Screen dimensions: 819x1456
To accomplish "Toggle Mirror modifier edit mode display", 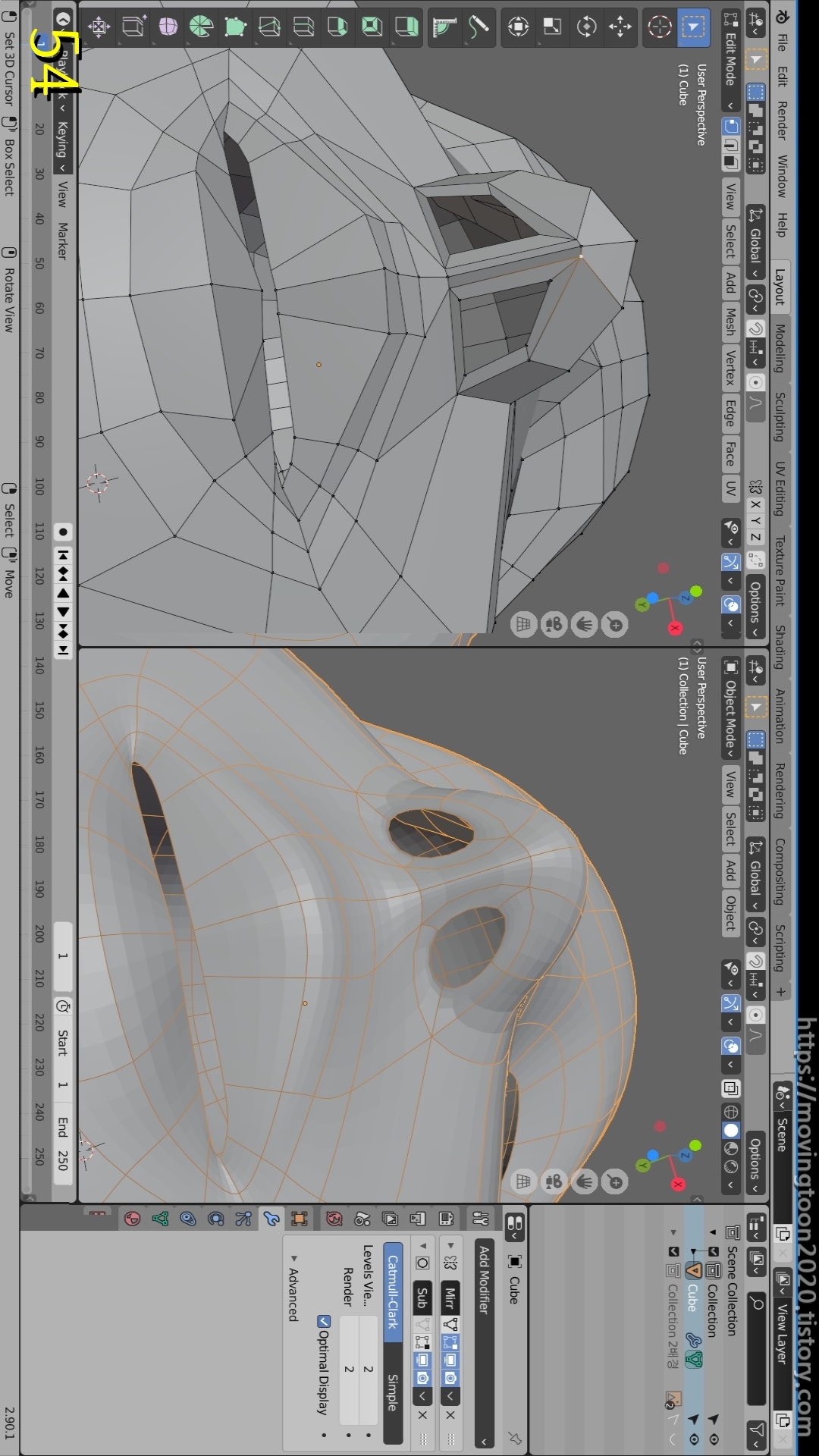I will [450, 1341].
